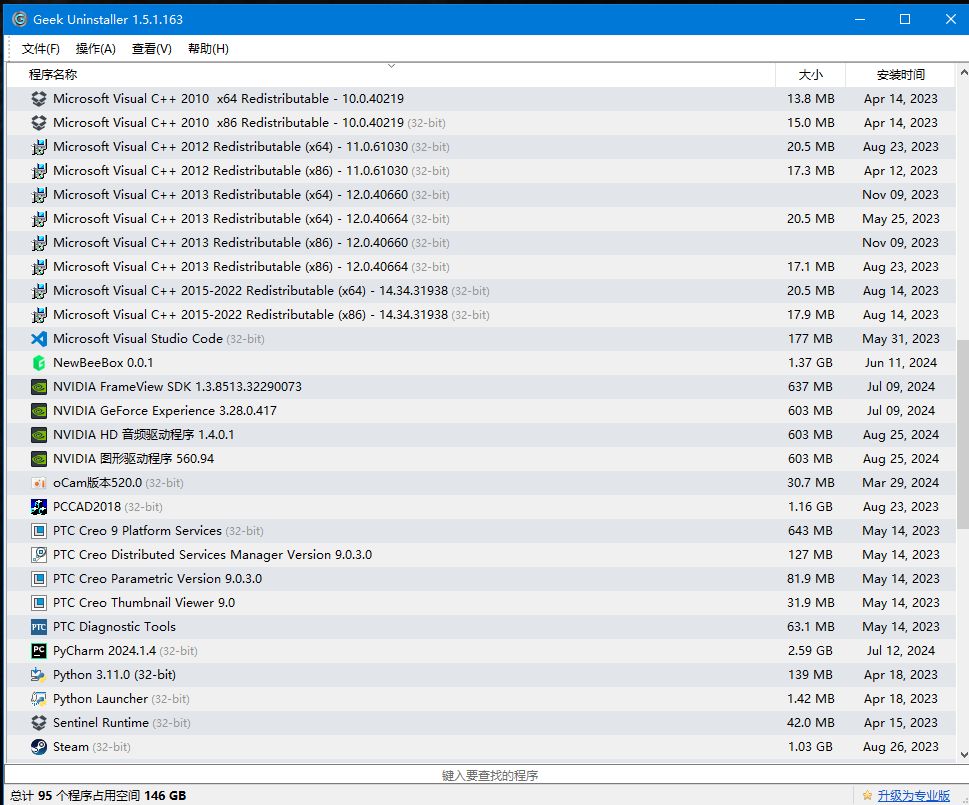Click the 42.0 MB size of Sentinel Runtime

tap(810, 723)
